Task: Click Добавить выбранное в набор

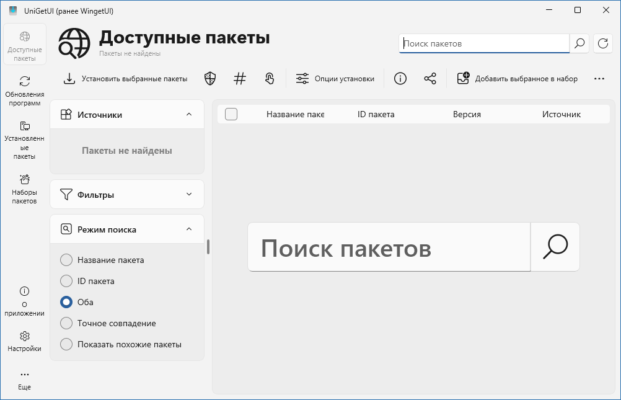Action: 517,79
